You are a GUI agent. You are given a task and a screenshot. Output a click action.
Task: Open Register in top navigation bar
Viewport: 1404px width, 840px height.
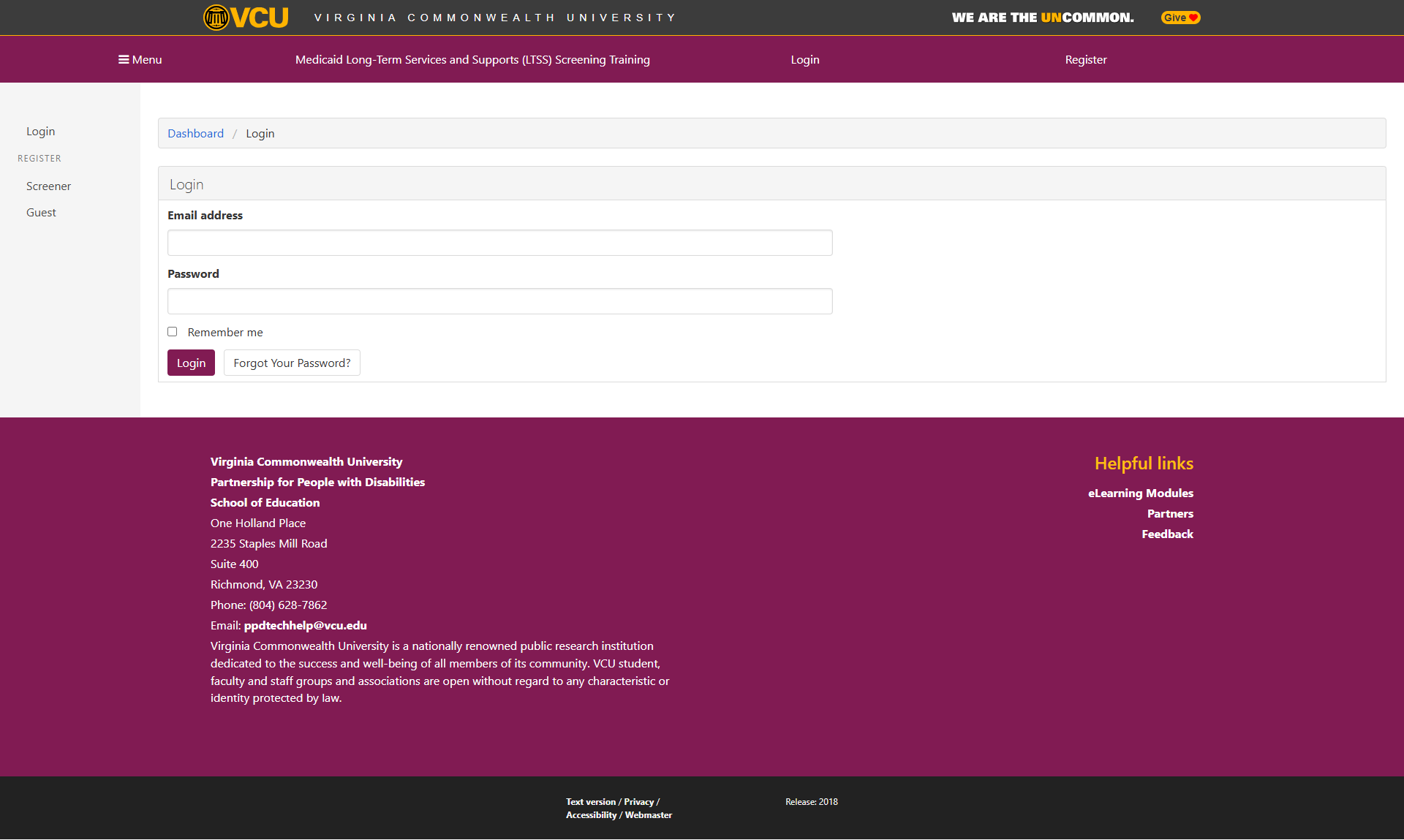(1085, 59)
